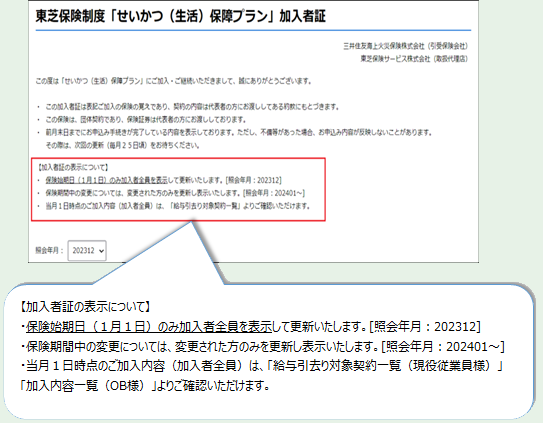Click bullet stating この保険は、団体契約であり
This screenshot has height=423, width=543.
146,120
